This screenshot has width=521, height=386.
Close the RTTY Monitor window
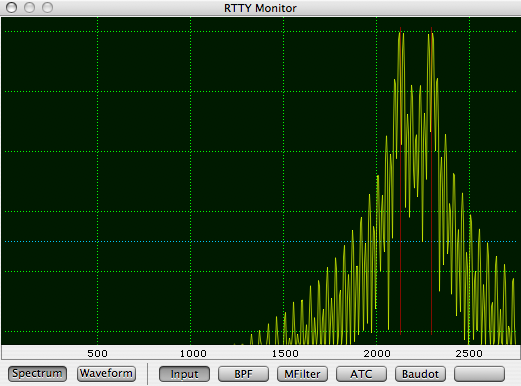point(12,7)
